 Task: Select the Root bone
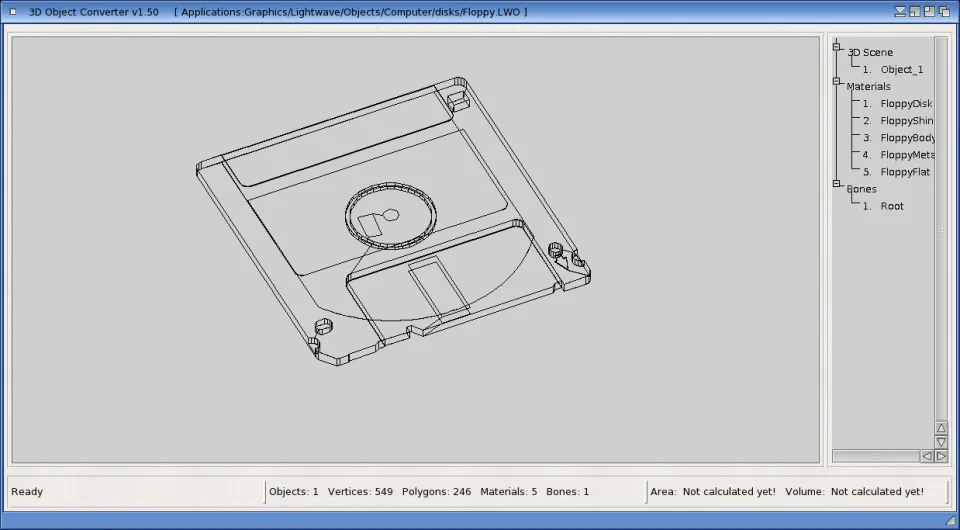(891, 206)
